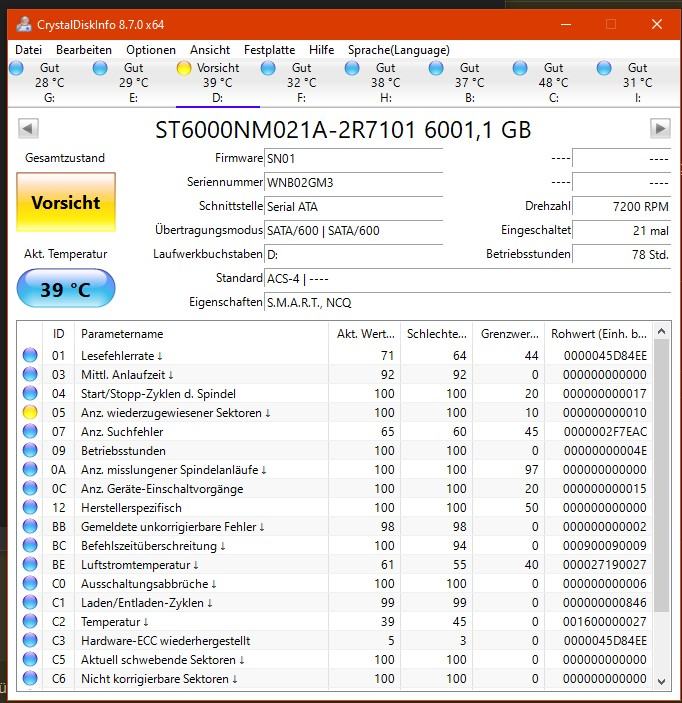Click the status icon for attribute 0A
The width and height of the screenshot is (682, 703).
30,469
